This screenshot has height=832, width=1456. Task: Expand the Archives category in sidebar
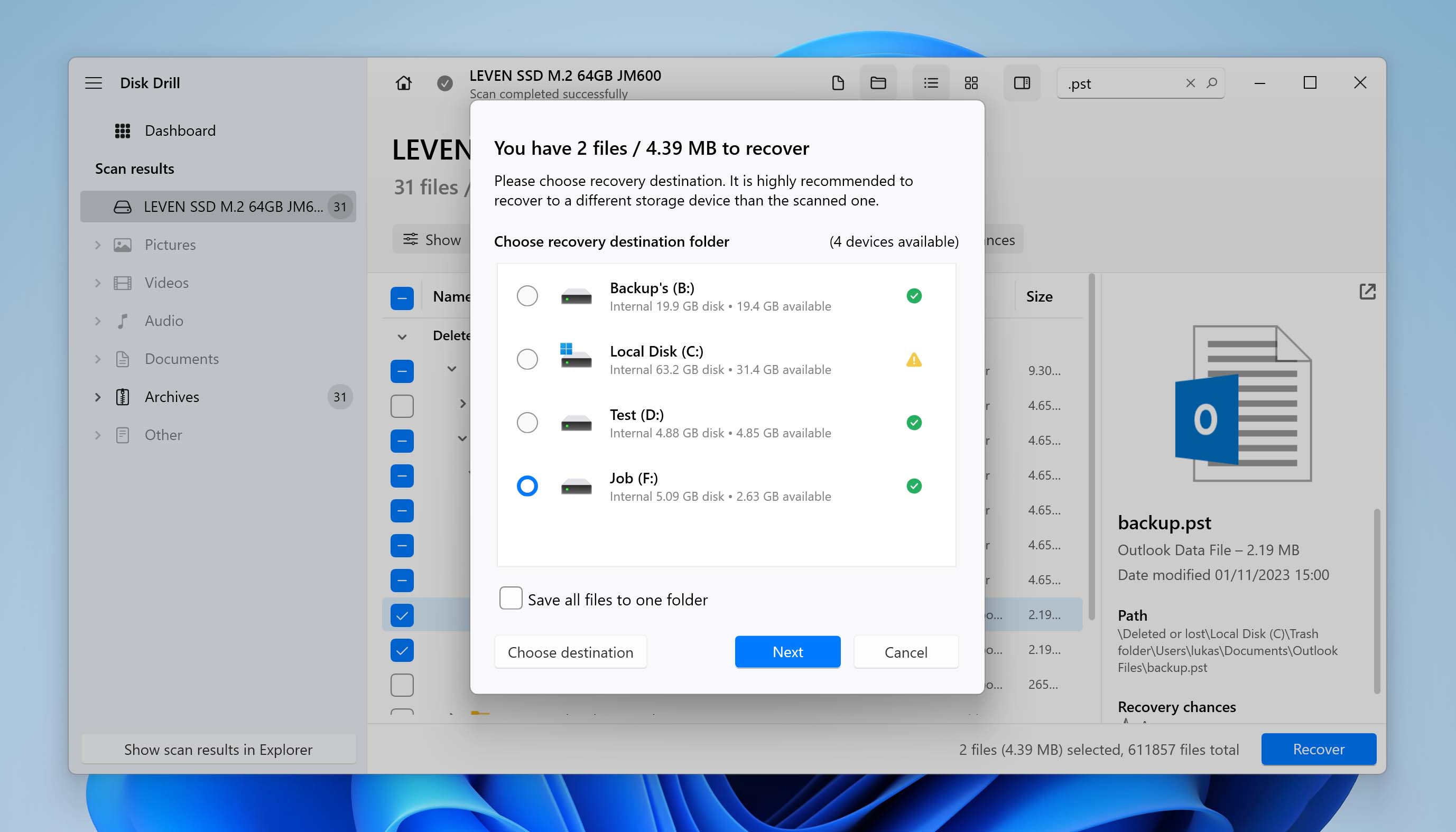tap(97, 396)
